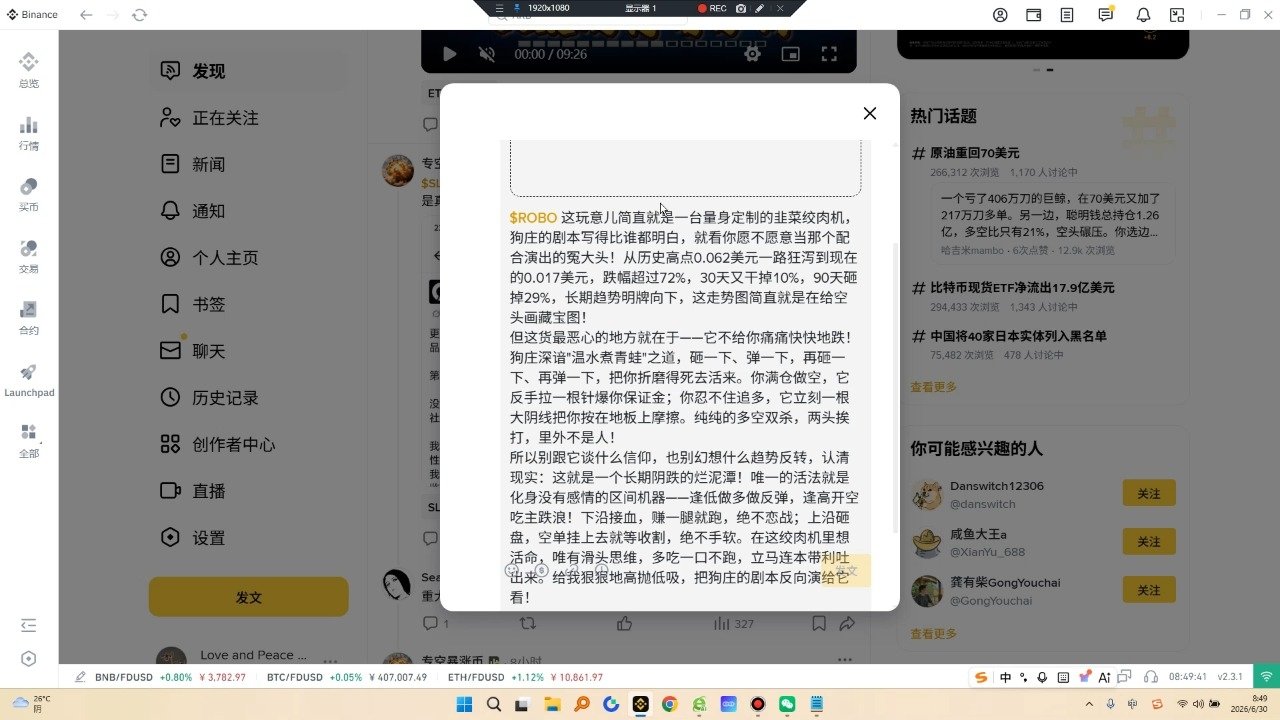Go back using the back arrow
The height and width of the screenshot is (720, 1280).
click(x=86, y=15)
